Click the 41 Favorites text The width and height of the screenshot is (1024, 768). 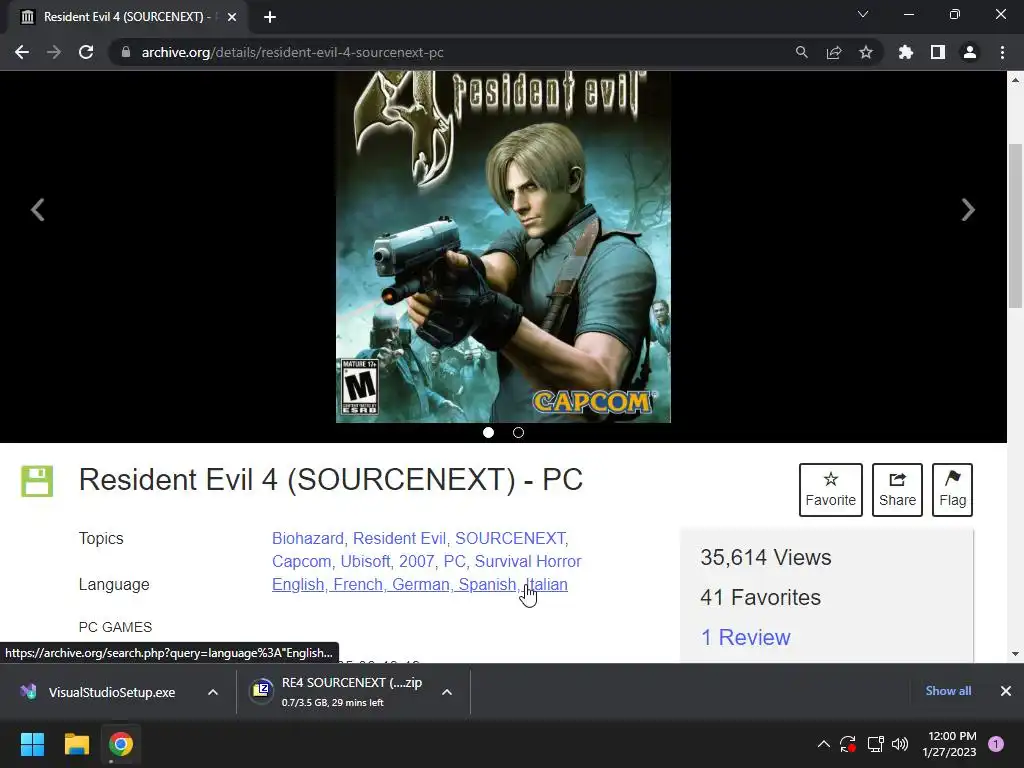click(760, 598)
